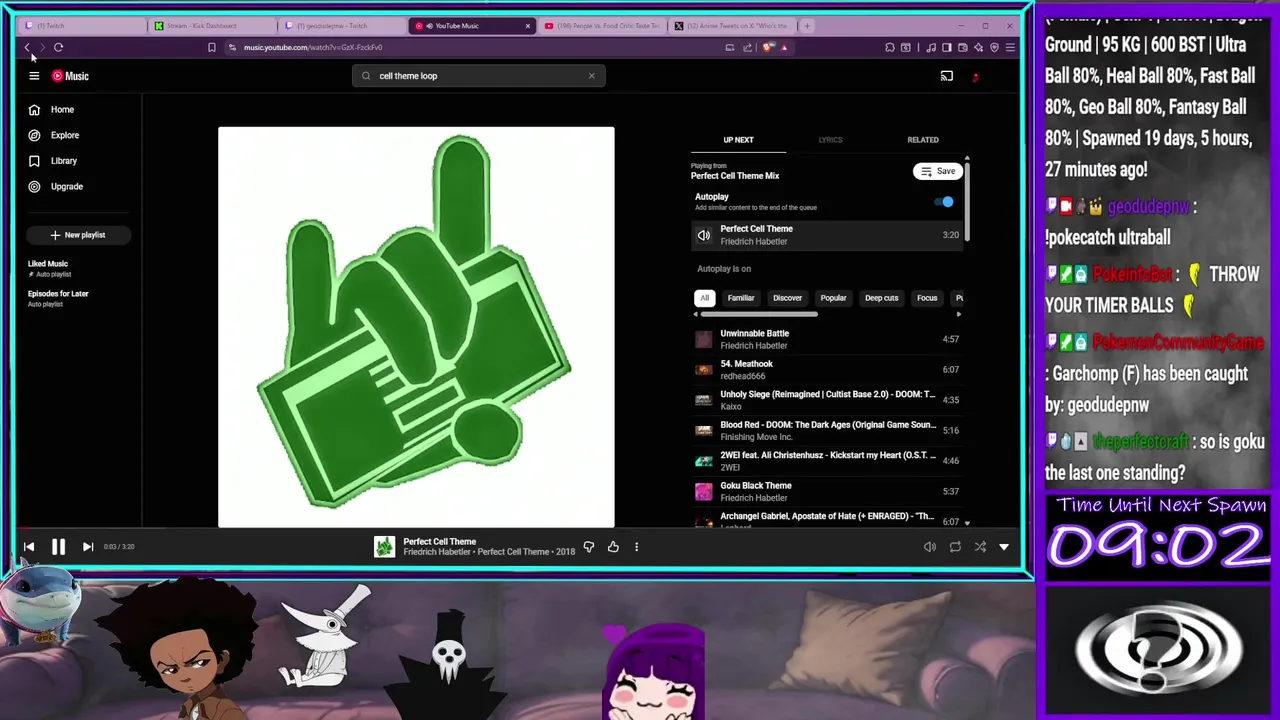
Task: Skip to previous track
Action: (29, 547)
